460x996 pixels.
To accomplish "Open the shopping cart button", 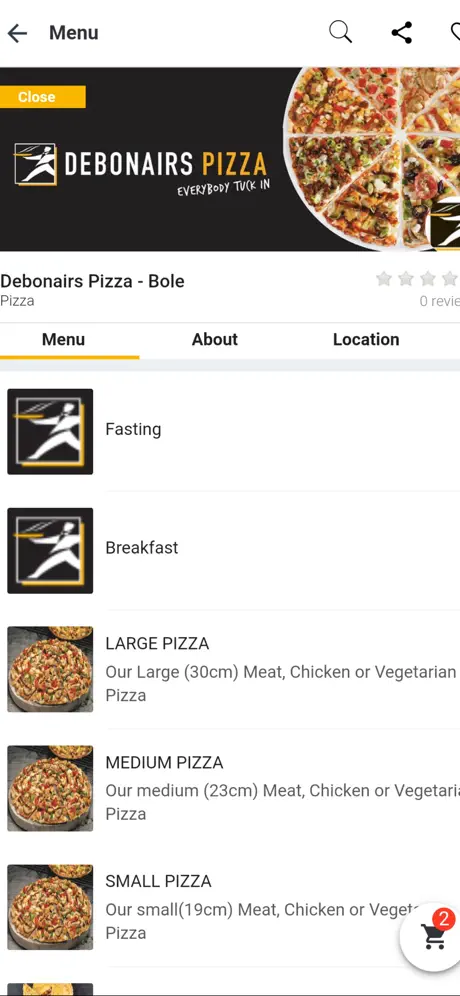I will [x=433, y=936].
